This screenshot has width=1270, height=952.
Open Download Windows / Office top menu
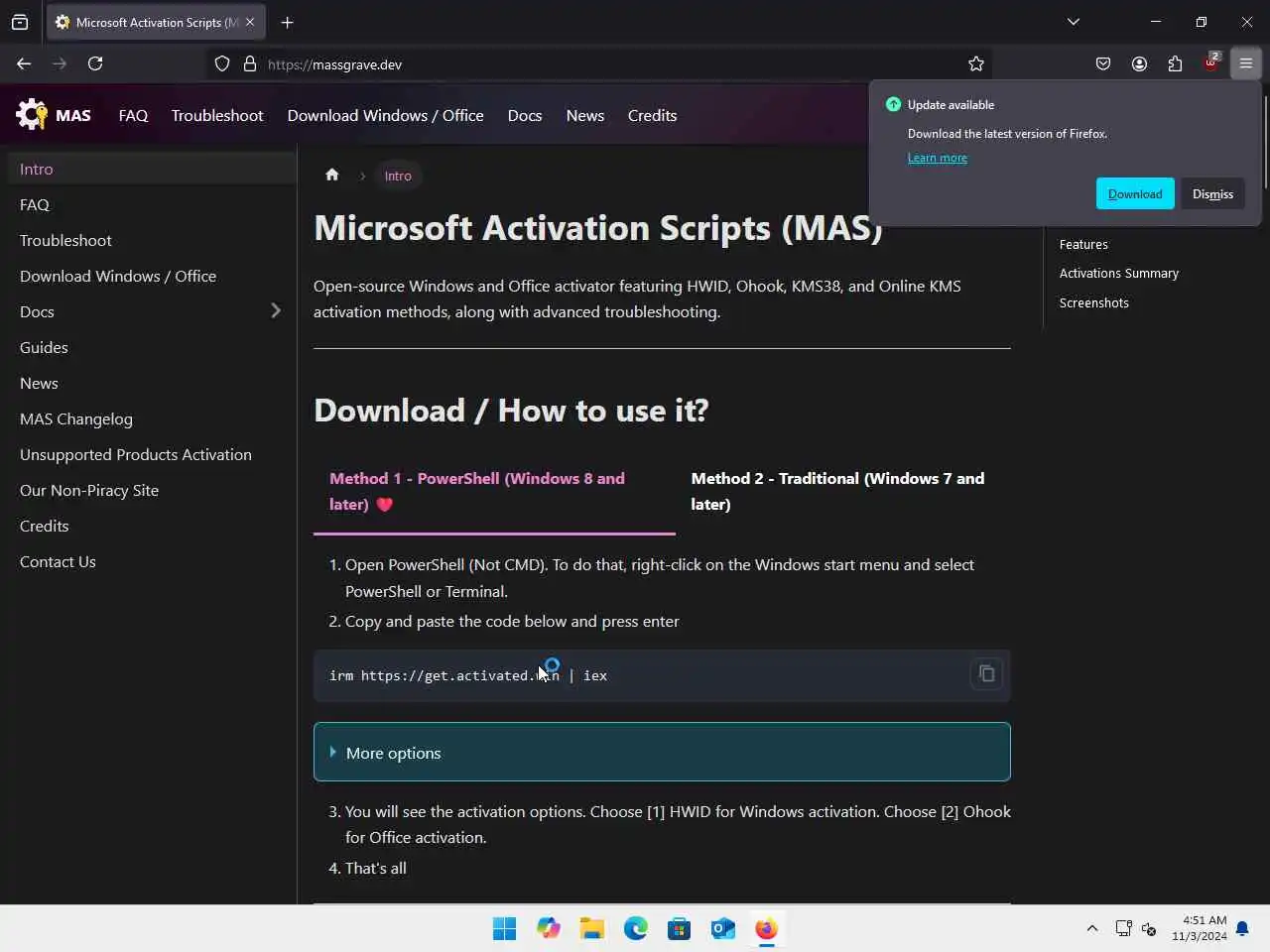[x=385, y=115]
